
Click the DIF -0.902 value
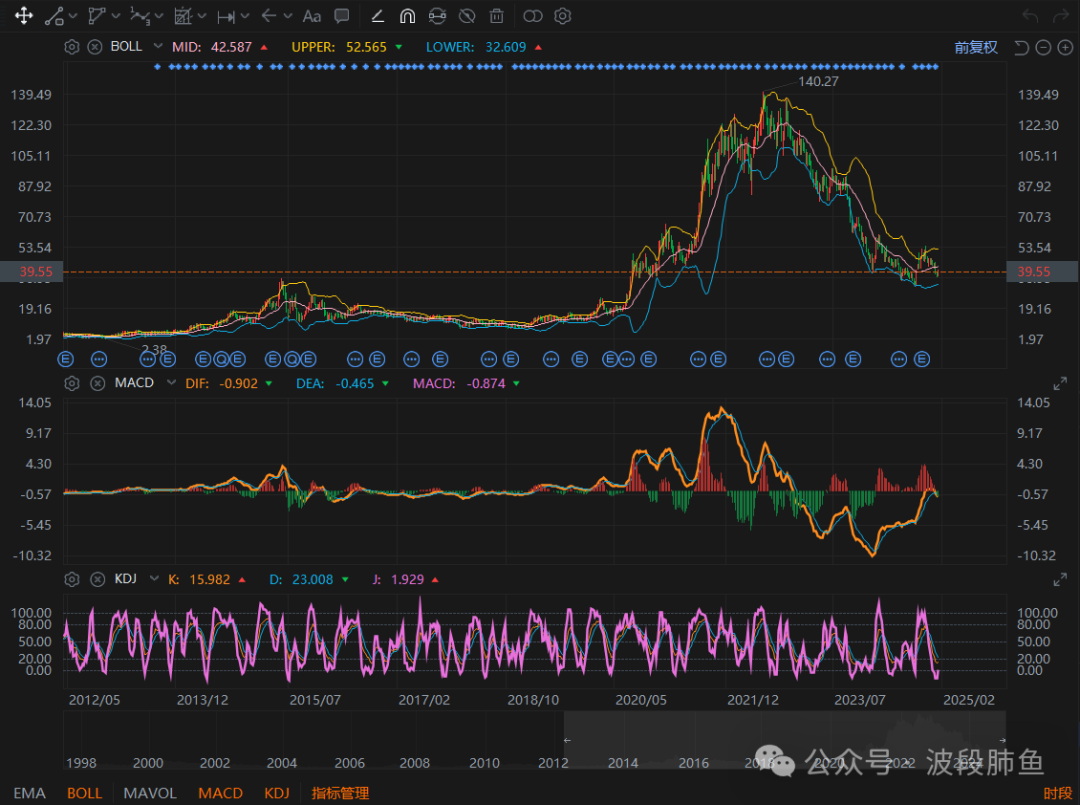click(x=238, y=384)
